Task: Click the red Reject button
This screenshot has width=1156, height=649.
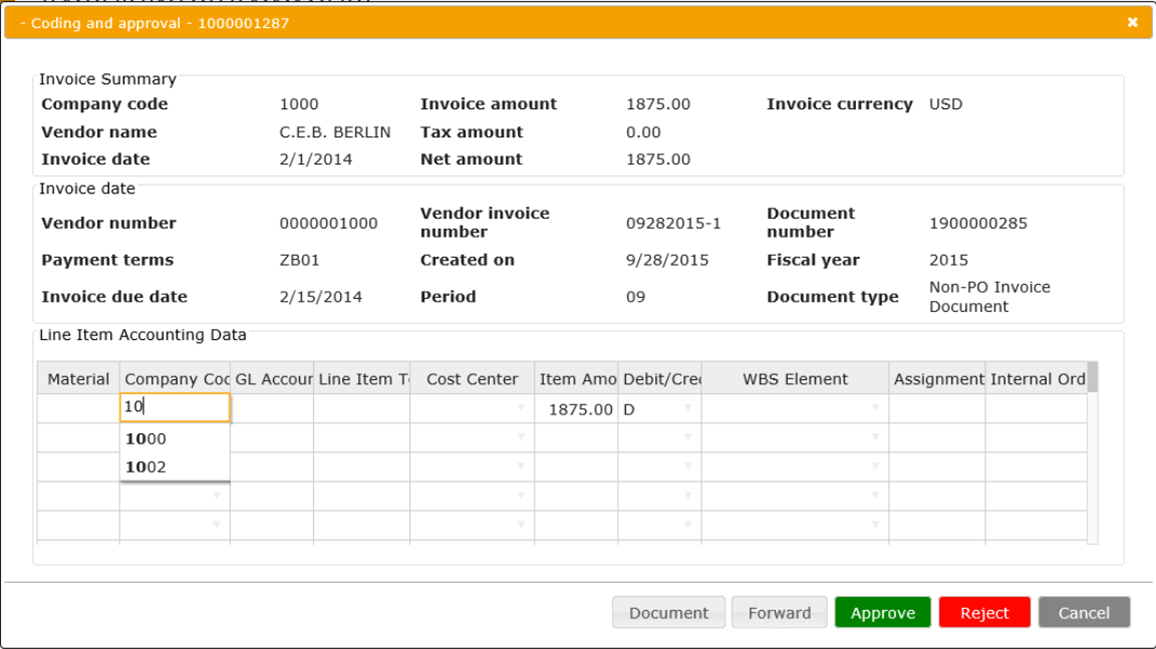Action: (984, 613)
